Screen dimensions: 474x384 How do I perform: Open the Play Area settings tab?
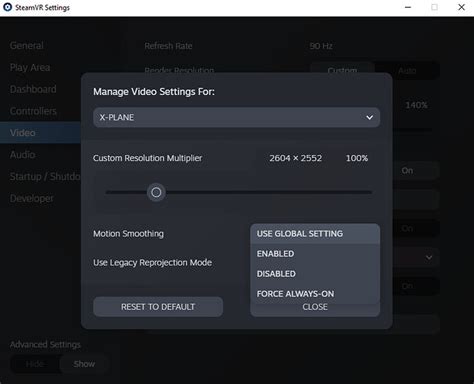tap(30, 68)
